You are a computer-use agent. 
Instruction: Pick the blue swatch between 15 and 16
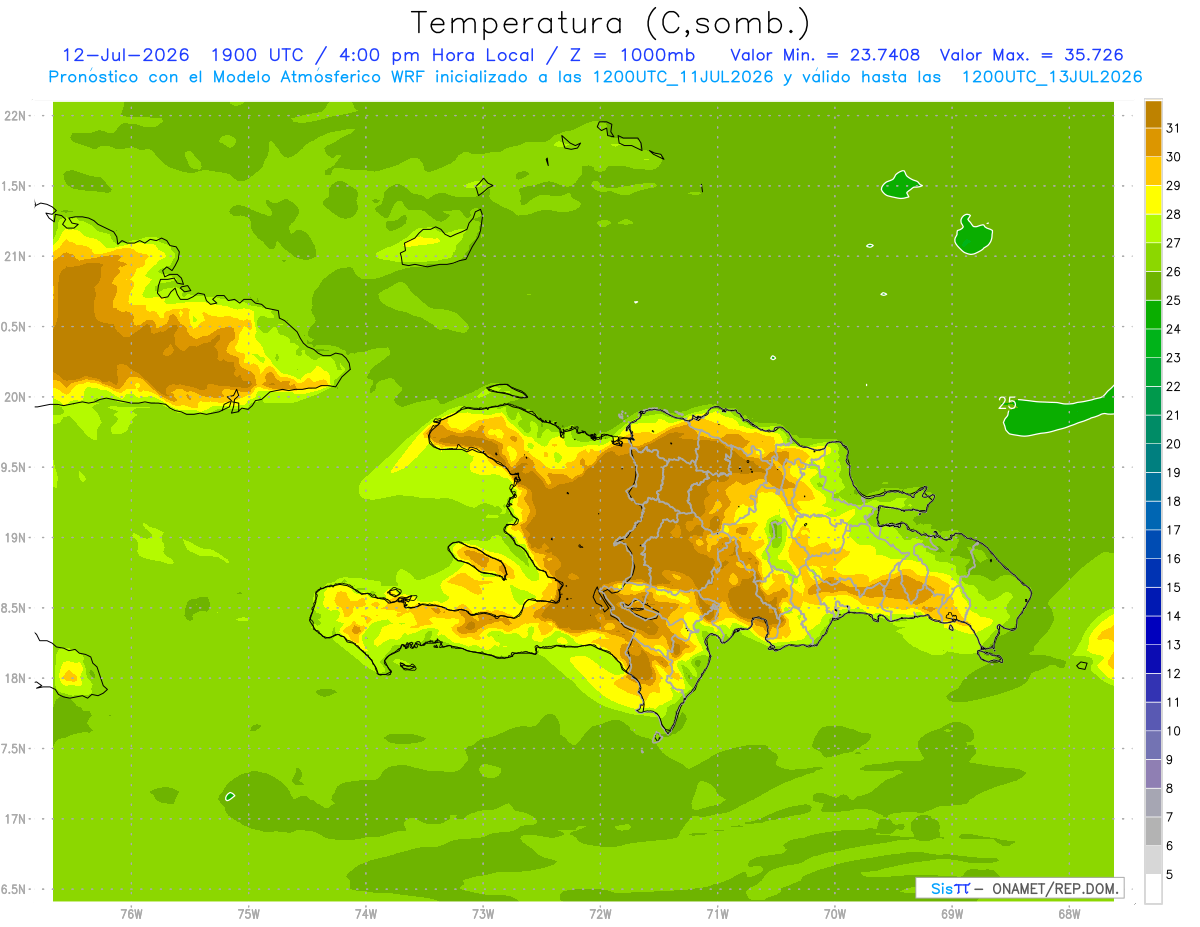point(1153,573)
